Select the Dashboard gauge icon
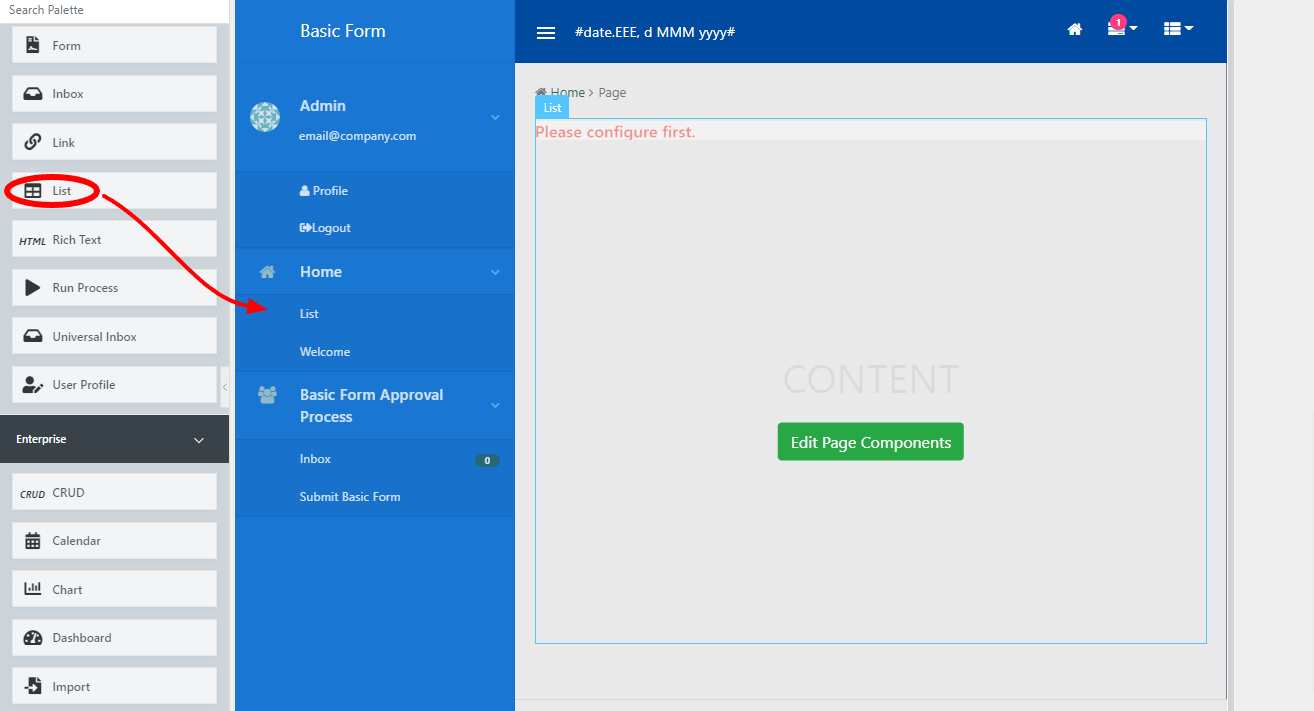 33,638
